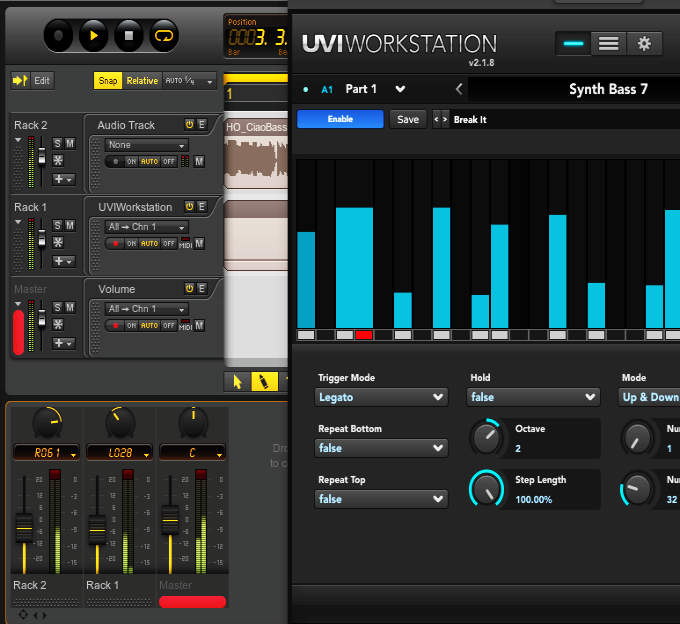Toggle the red step button under sequencer

point(364,335)
